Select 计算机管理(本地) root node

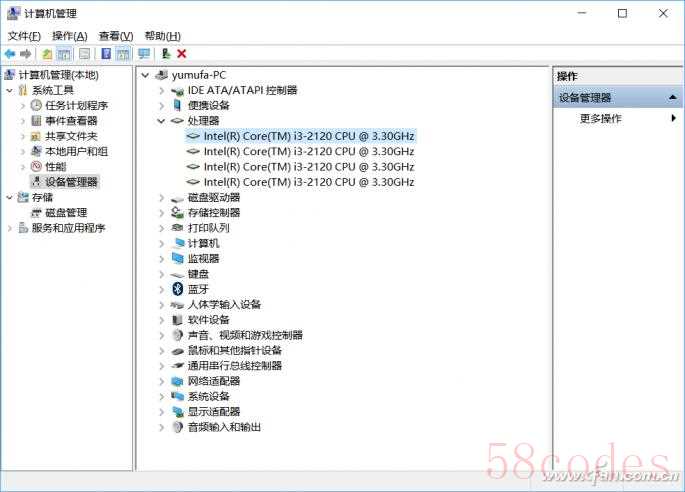pos(59,75)
